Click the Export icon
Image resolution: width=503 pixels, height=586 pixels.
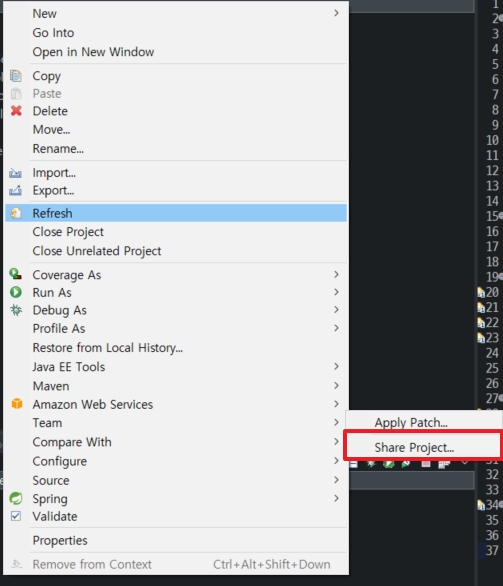point(15,191)
